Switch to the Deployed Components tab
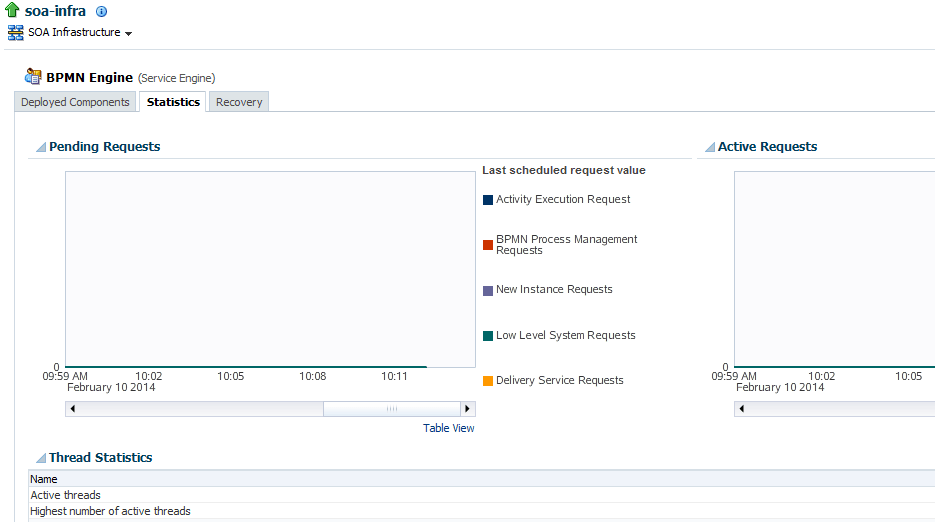This screenshot has height=522, width=935. pyautogui.click(x=75, y=102)
